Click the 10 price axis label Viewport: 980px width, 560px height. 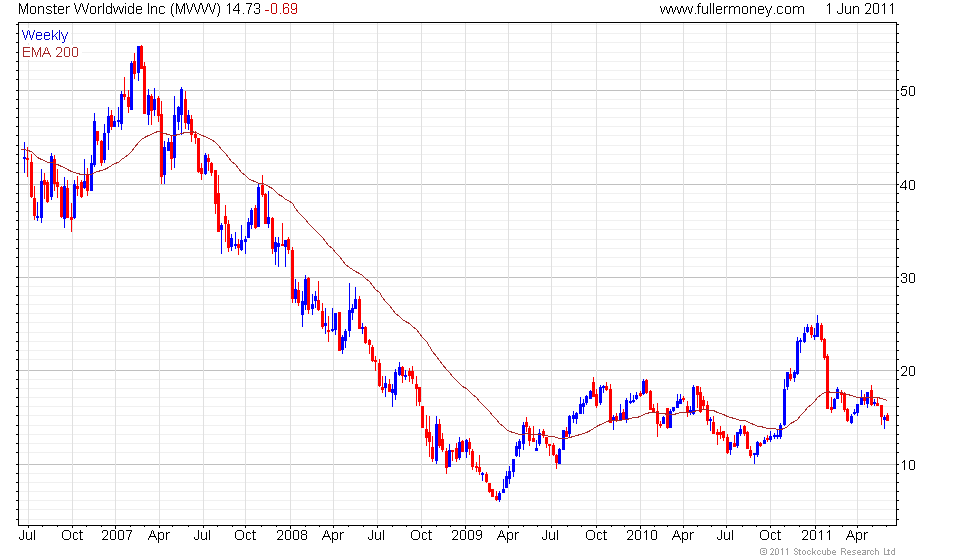point(908,465)
